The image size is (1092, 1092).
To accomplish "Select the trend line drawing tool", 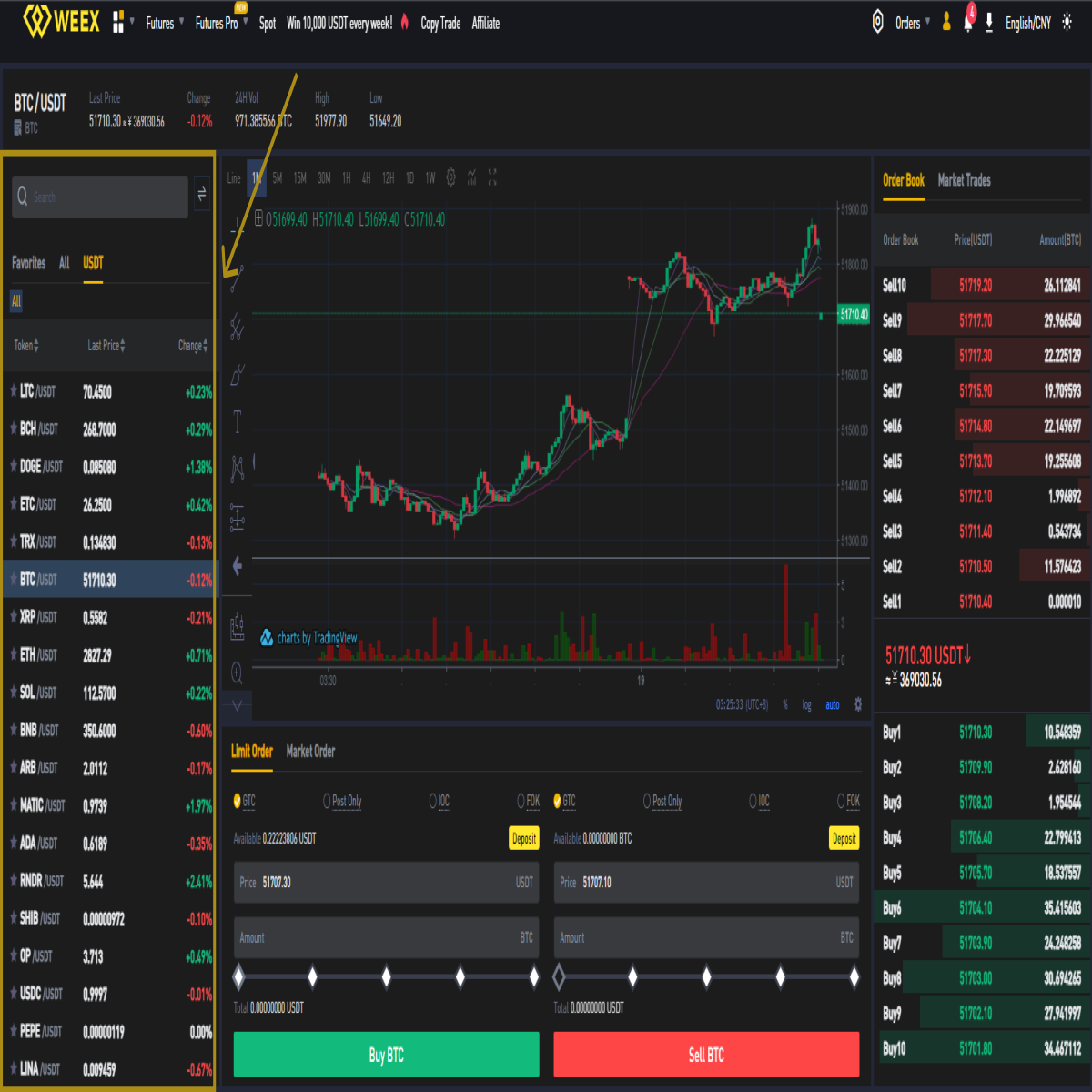I will 237,278.
